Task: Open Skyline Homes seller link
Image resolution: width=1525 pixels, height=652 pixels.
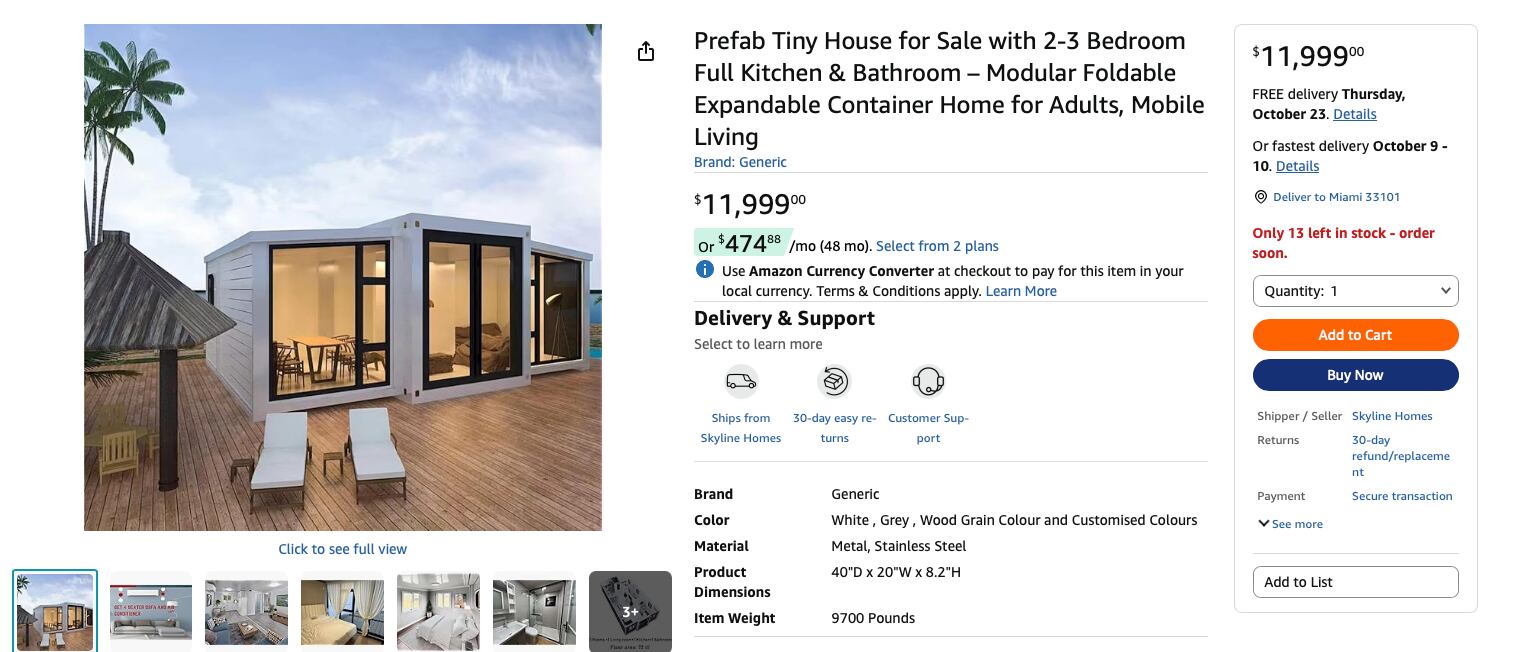Action: coord(1392,416)
